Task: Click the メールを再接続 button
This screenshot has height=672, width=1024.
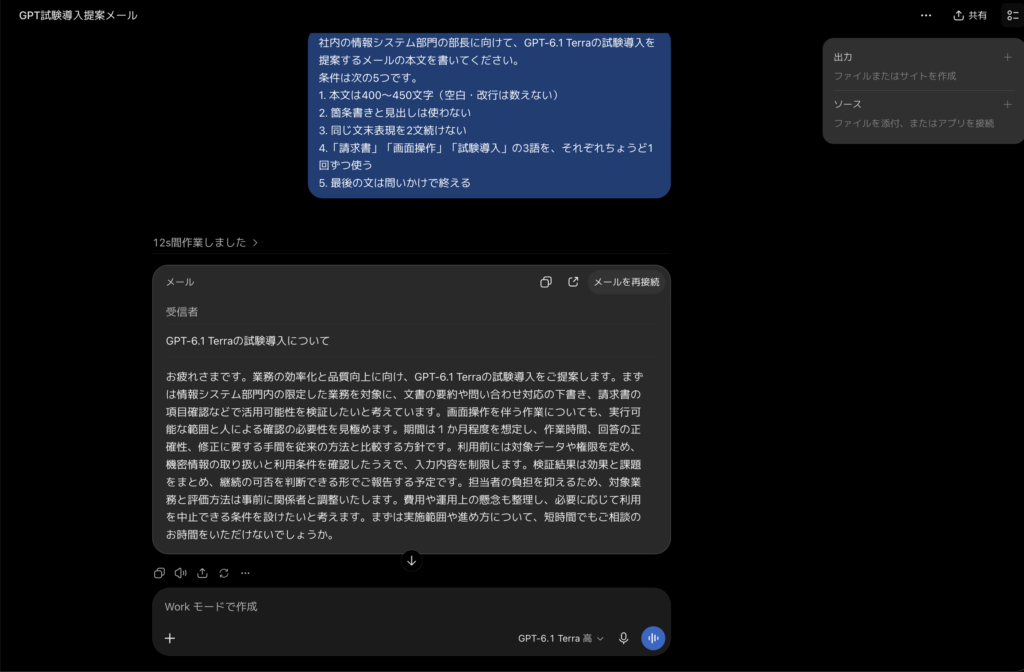Action: coord(626,282)
